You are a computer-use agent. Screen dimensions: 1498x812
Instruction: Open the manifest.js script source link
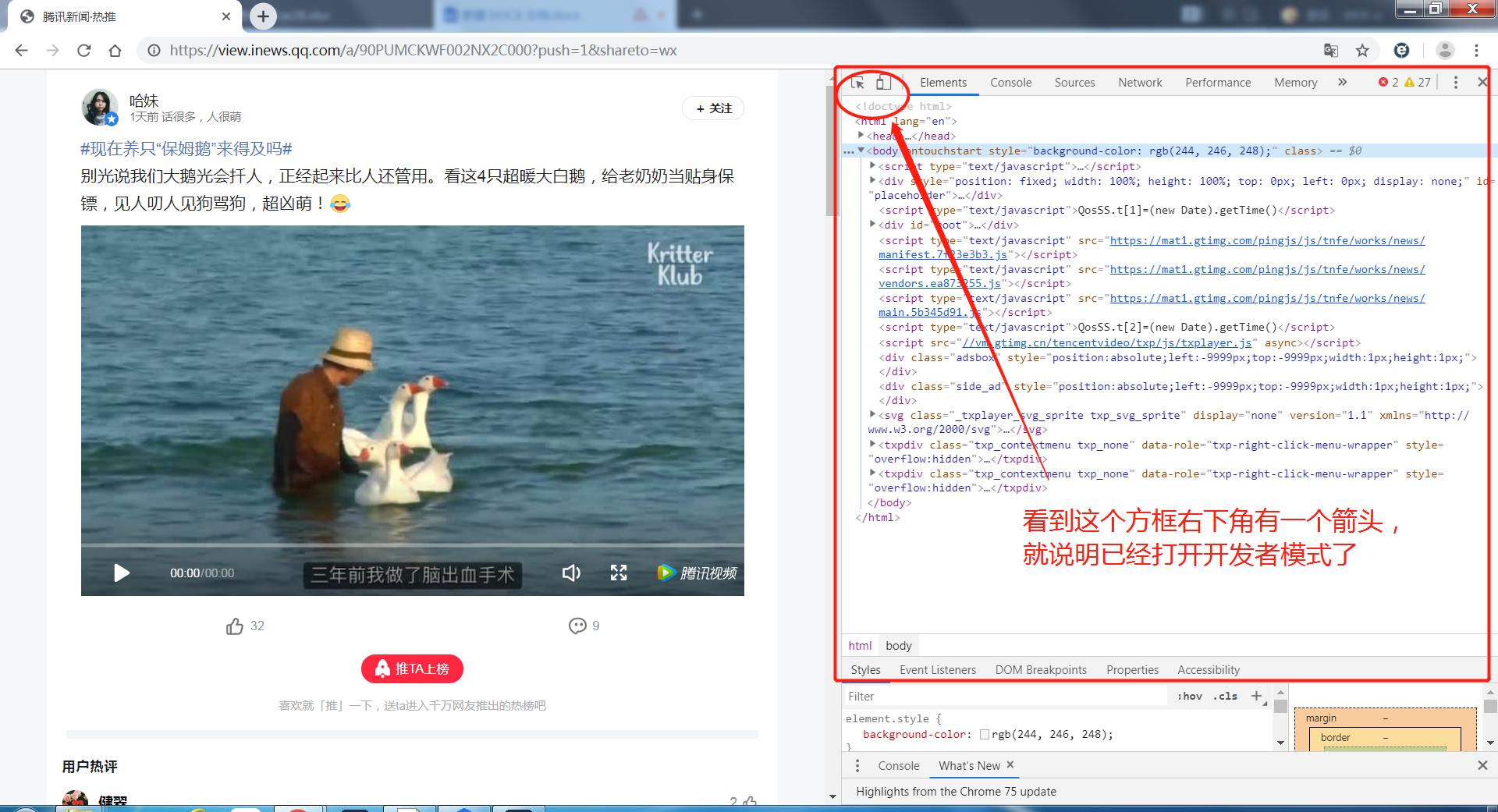(x=1152, y=247)
